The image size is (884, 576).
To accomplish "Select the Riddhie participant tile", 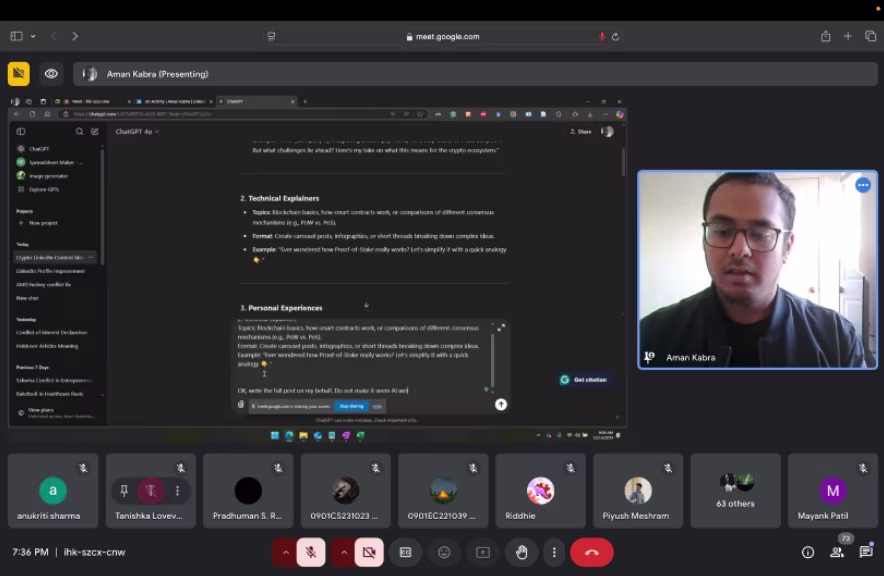I will 540,490.
